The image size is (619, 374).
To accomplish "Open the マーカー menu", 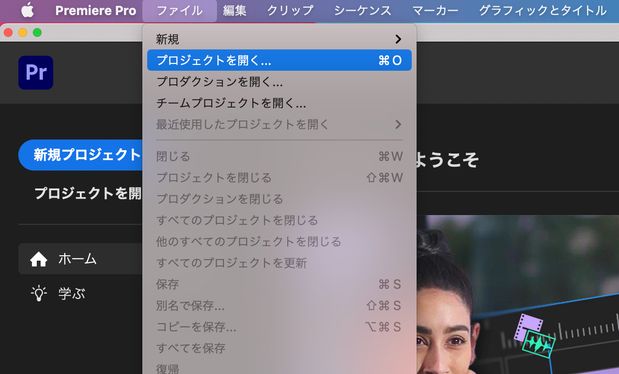I will point(435,11).
